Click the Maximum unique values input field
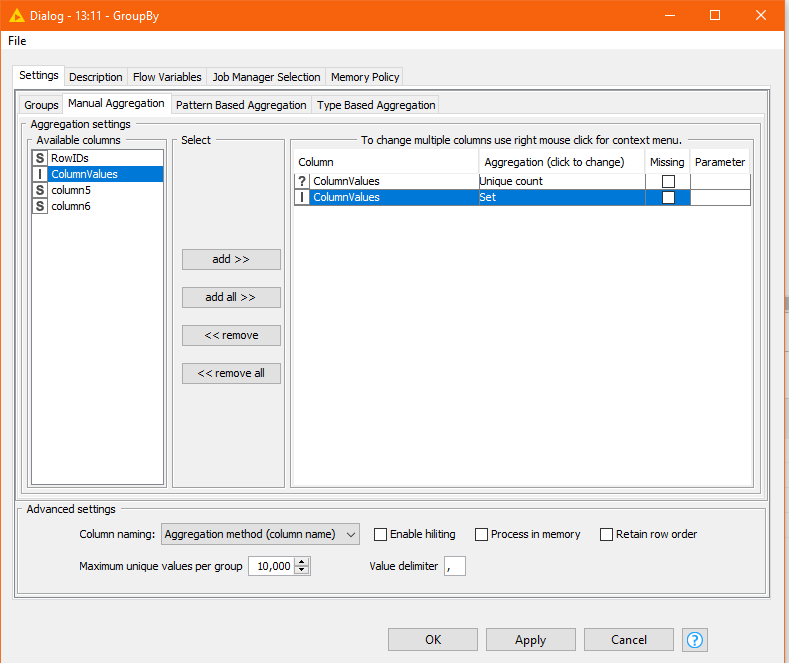789x663 pixels. tap(272, 566)
